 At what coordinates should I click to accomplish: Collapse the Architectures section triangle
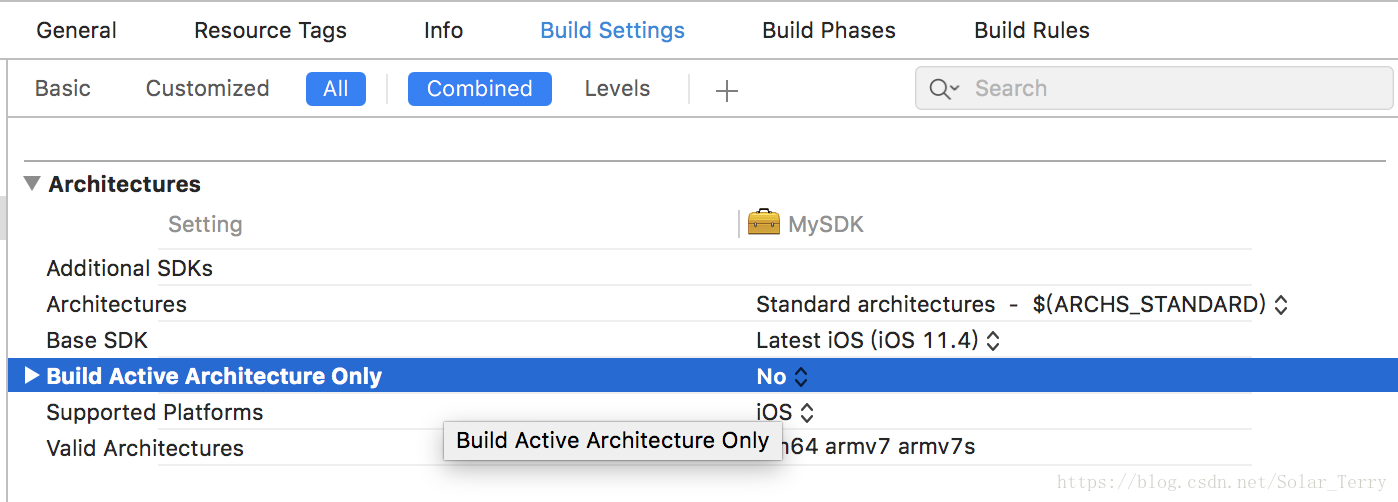click(32, 184)
